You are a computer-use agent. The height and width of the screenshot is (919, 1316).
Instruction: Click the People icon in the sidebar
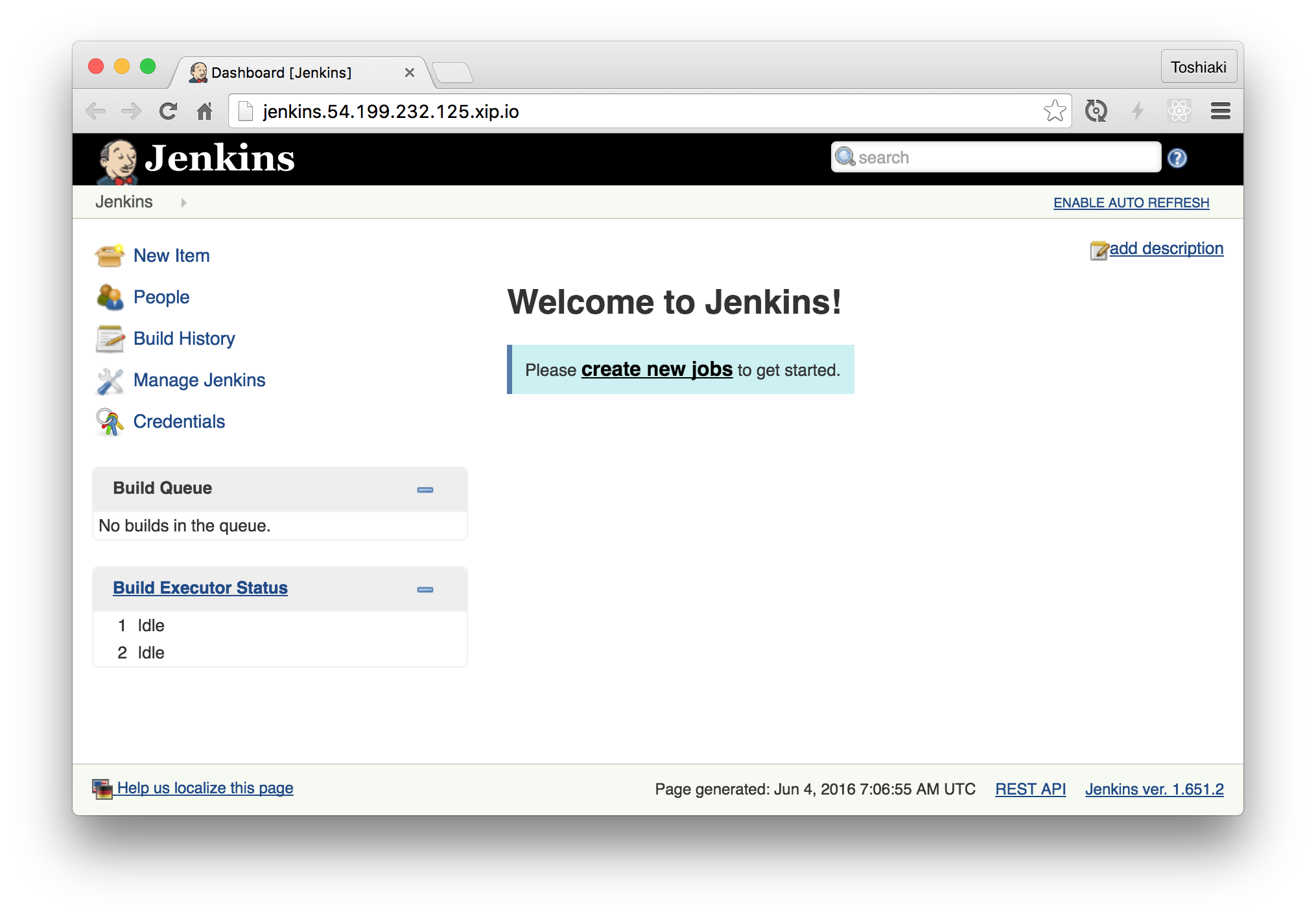point(110,297)
